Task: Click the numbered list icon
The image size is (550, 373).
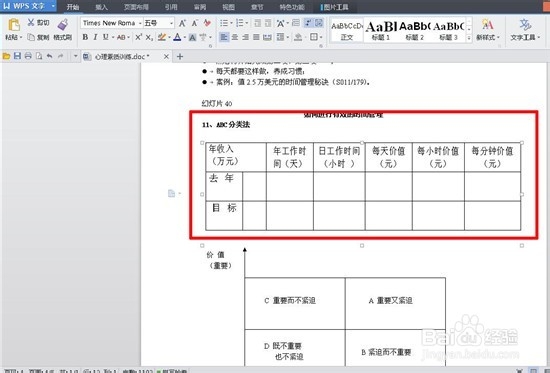Action: coord(240,23)
